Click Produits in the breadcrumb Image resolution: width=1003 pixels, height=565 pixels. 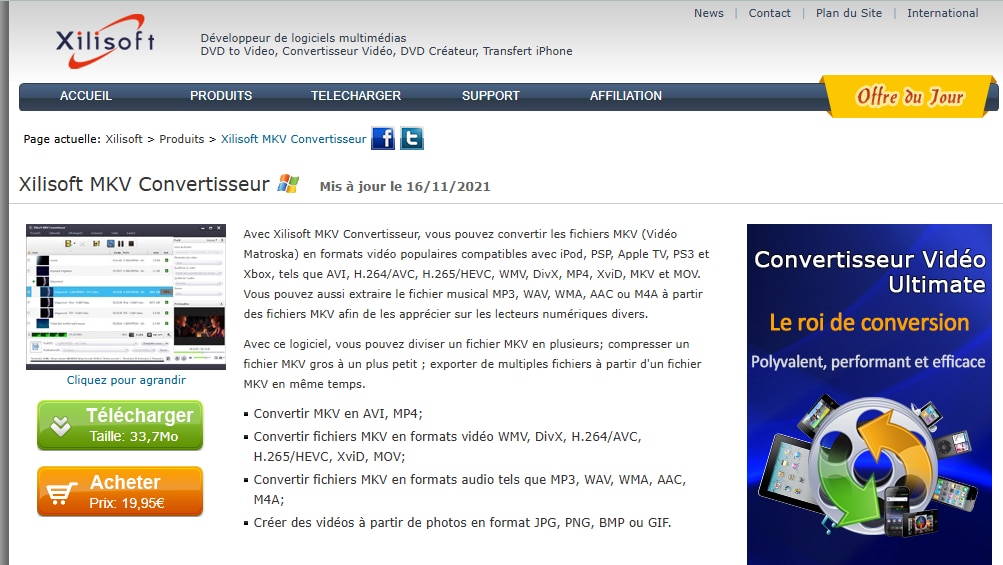[x=182, y=139]
